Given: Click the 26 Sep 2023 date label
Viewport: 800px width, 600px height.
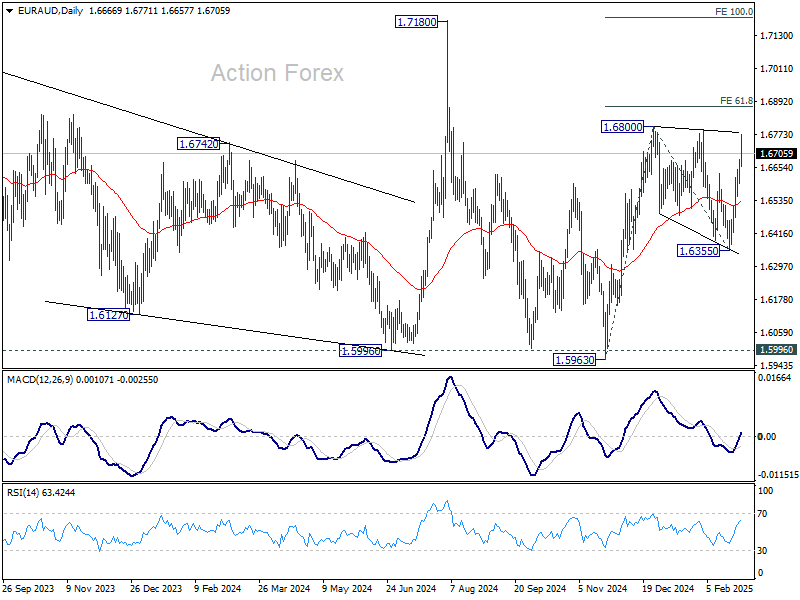Looking at the screenshot, I should coord(28,588).
